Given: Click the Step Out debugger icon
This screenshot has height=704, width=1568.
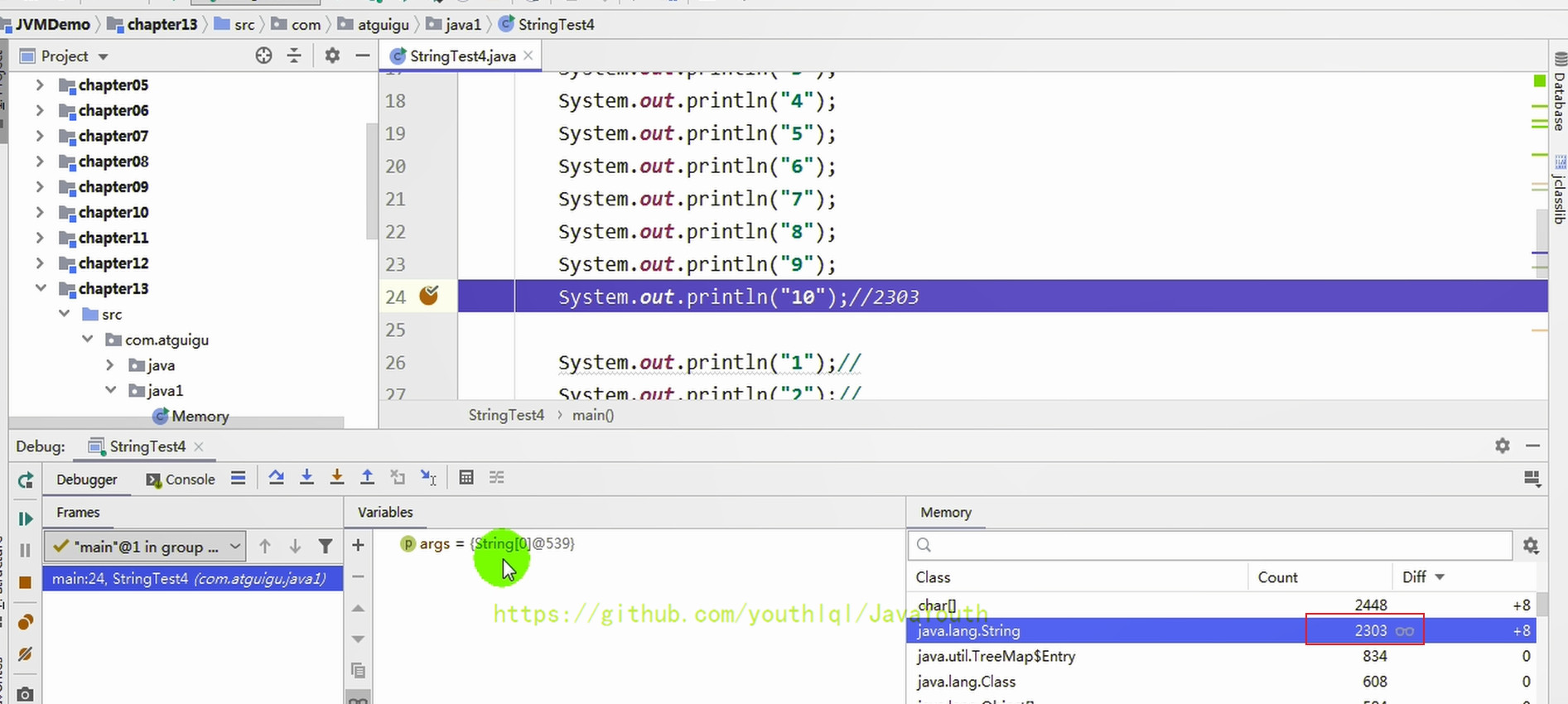Looking at the screenshot, I should coord(367,477).
